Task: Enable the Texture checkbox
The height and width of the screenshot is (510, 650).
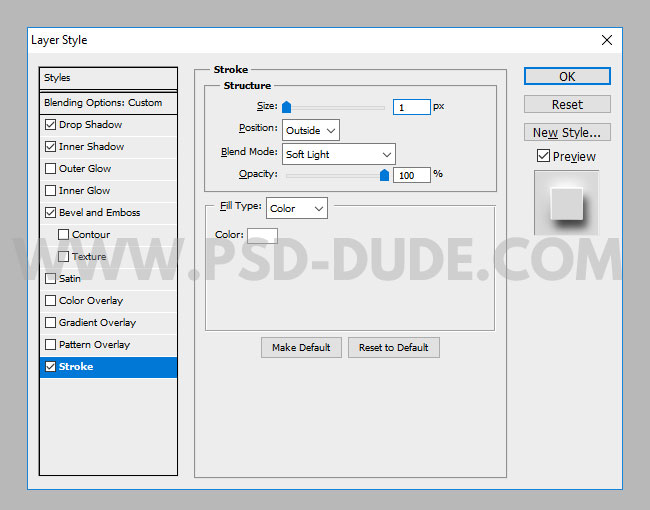Action: pyautogui.click(x=63, y=256)
